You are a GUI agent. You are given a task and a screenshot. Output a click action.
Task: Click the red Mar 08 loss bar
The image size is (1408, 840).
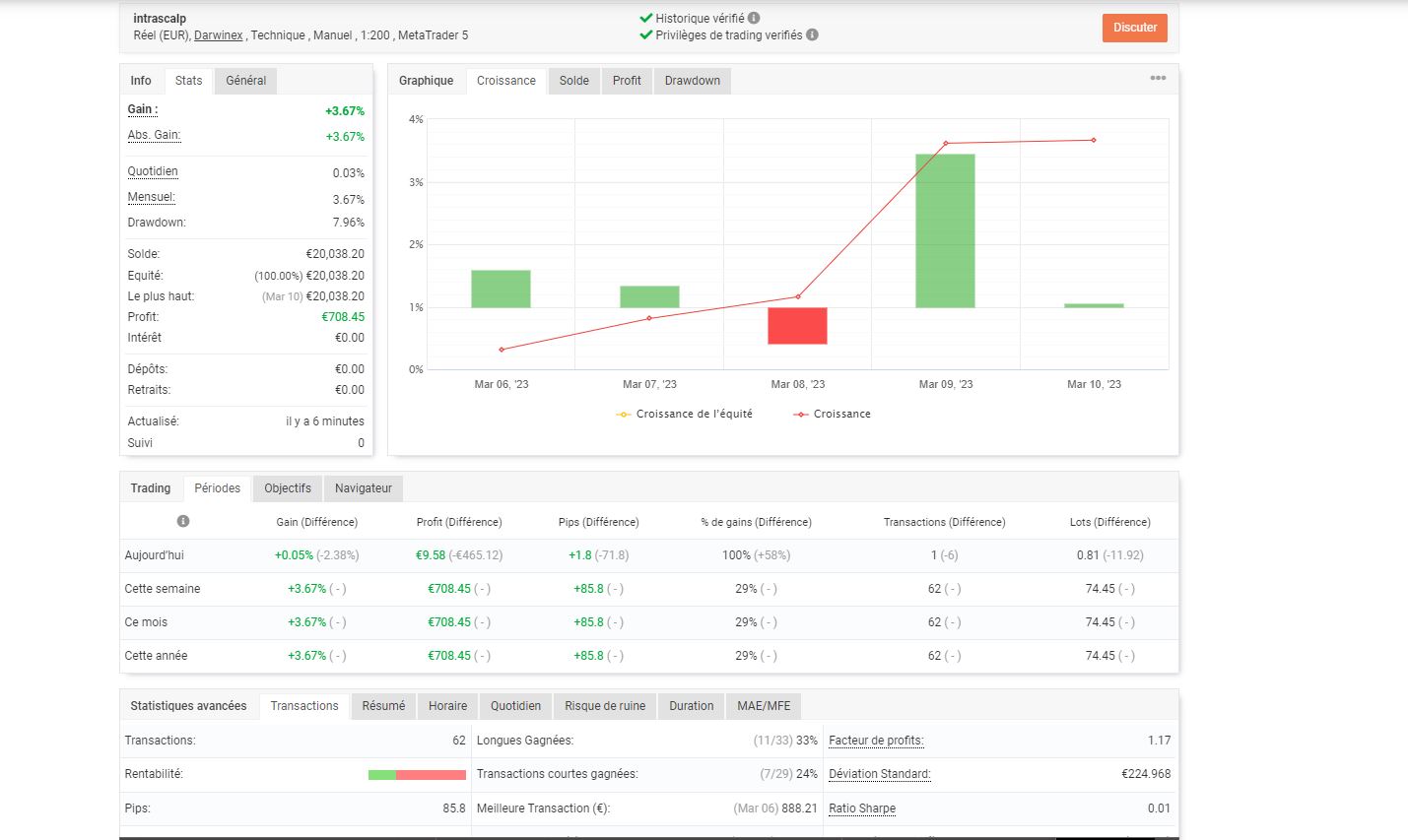(797, 326)
